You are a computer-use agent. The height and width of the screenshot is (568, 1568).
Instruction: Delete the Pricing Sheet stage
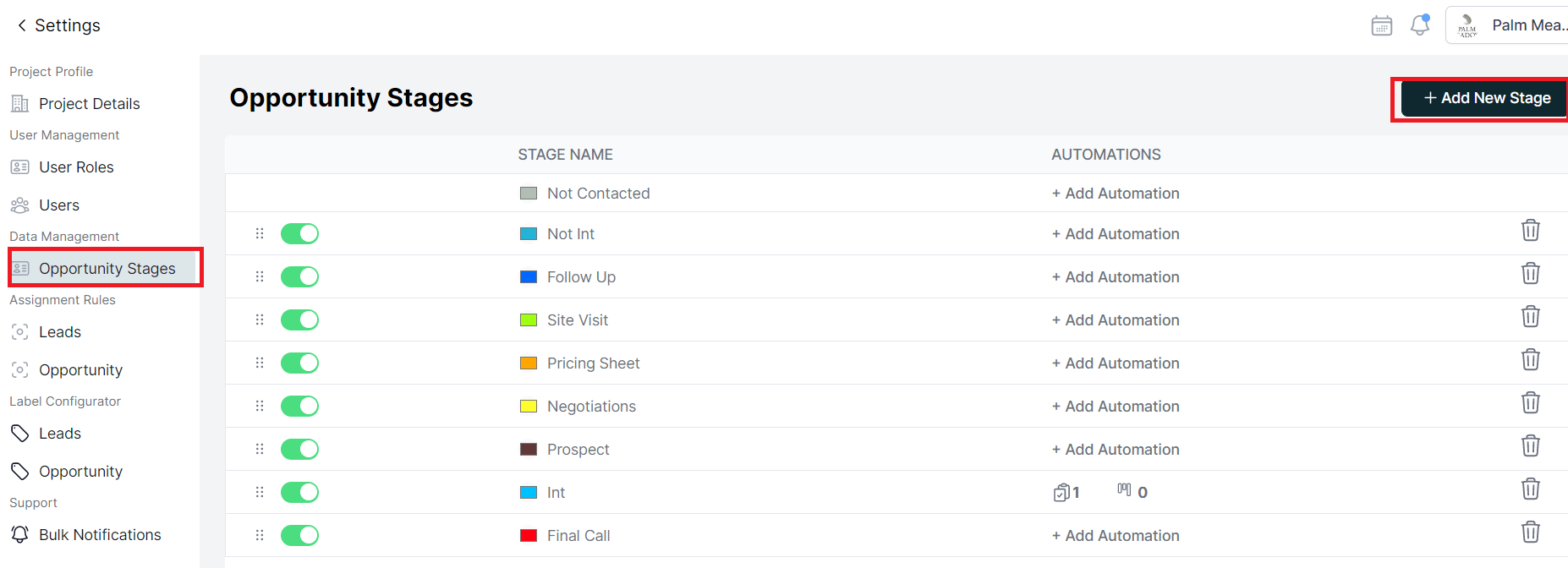tap(1530, 359)
